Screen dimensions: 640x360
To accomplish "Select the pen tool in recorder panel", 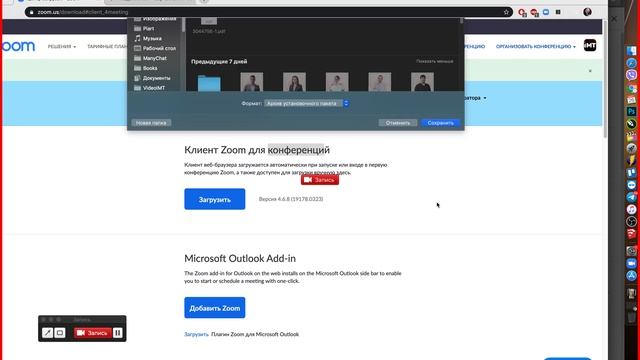I will coord(47,333).
